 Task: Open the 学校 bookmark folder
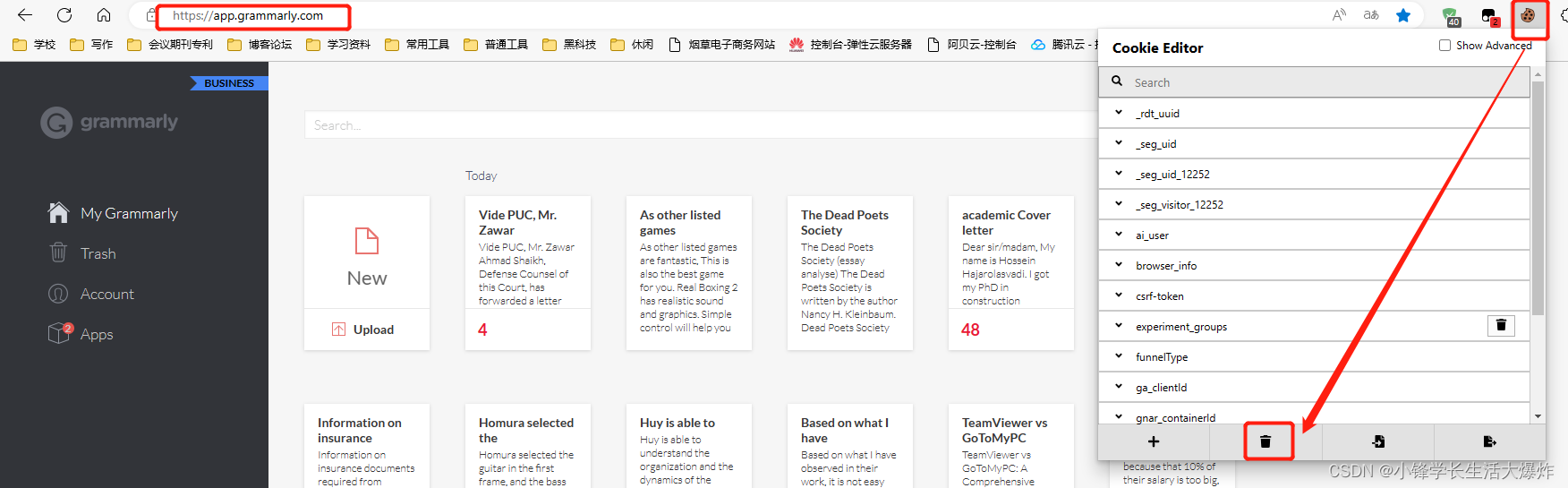click(x=35, y=44)
